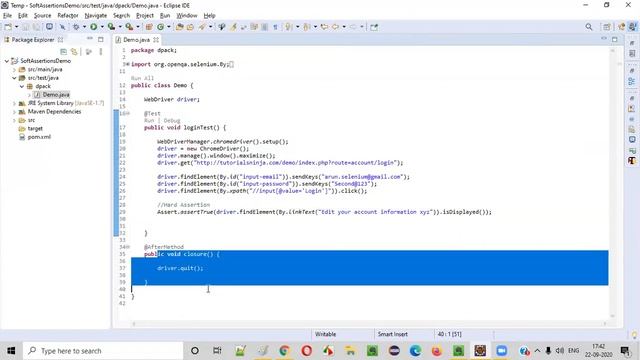This screenshot has width=640, height=360.
Task: Toggle Show Whitespace Characters
Action: [276, 27]
